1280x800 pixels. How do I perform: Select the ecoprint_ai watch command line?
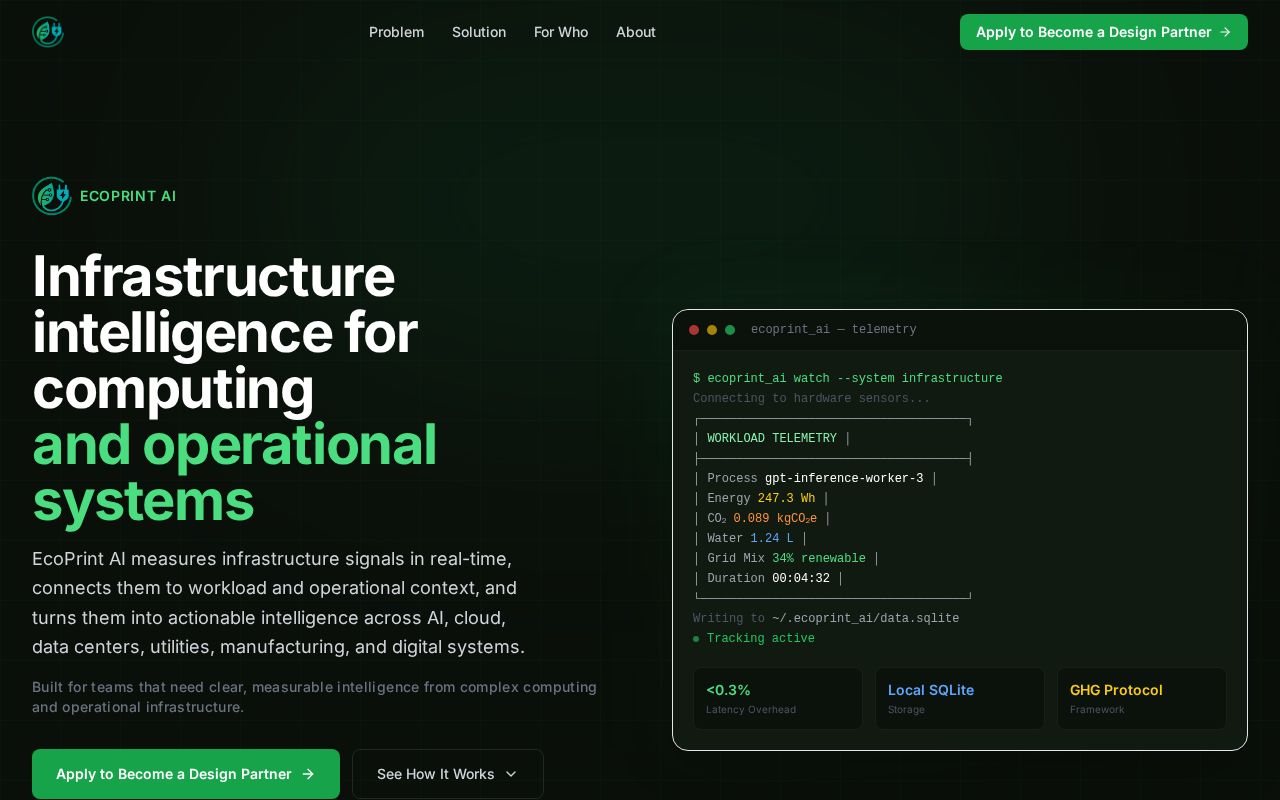tap(848, 378)
